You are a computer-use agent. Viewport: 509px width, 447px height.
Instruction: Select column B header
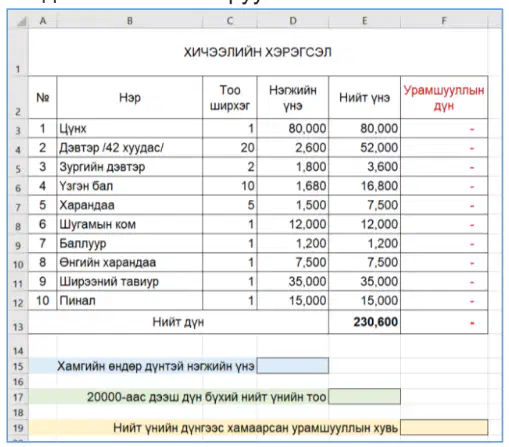[130, 21]
